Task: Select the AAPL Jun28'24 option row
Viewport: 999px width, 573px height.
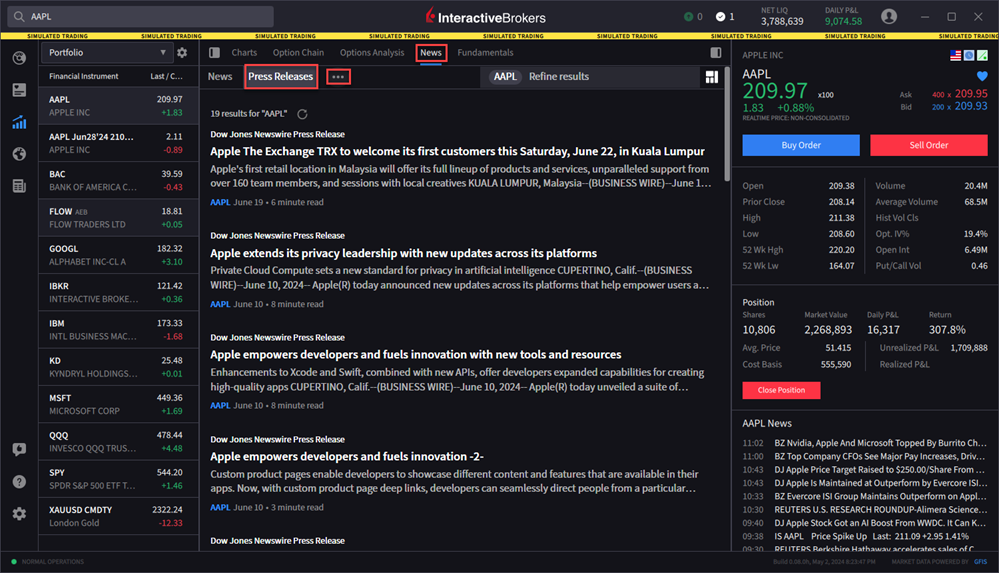Action: tap(119, 143)
